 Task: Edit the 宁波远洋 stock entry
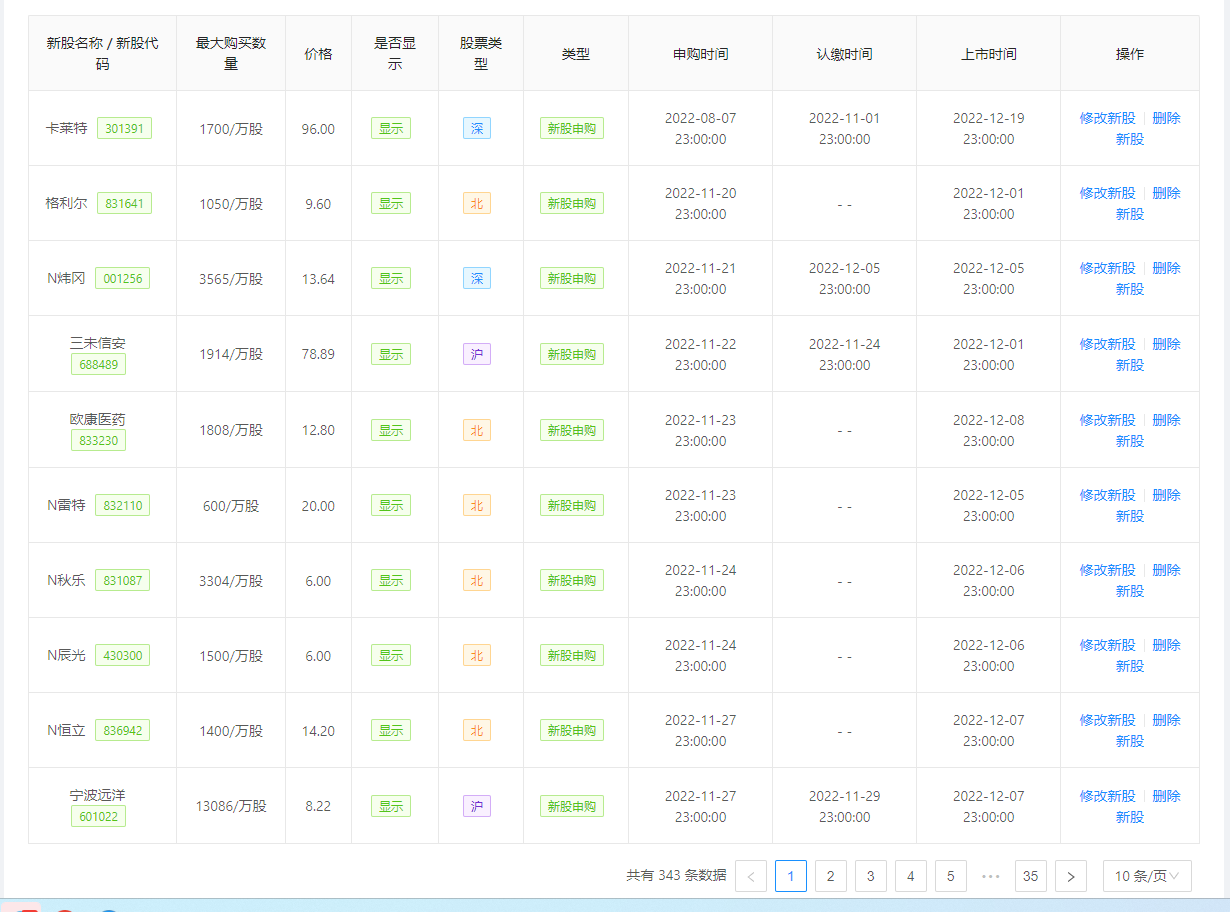(x=1107, y=796)
